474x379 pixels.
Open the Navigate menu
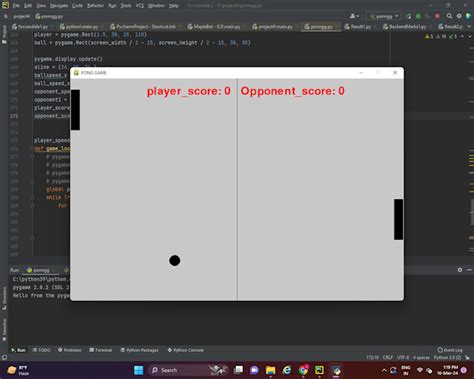(x=59, y=6)
